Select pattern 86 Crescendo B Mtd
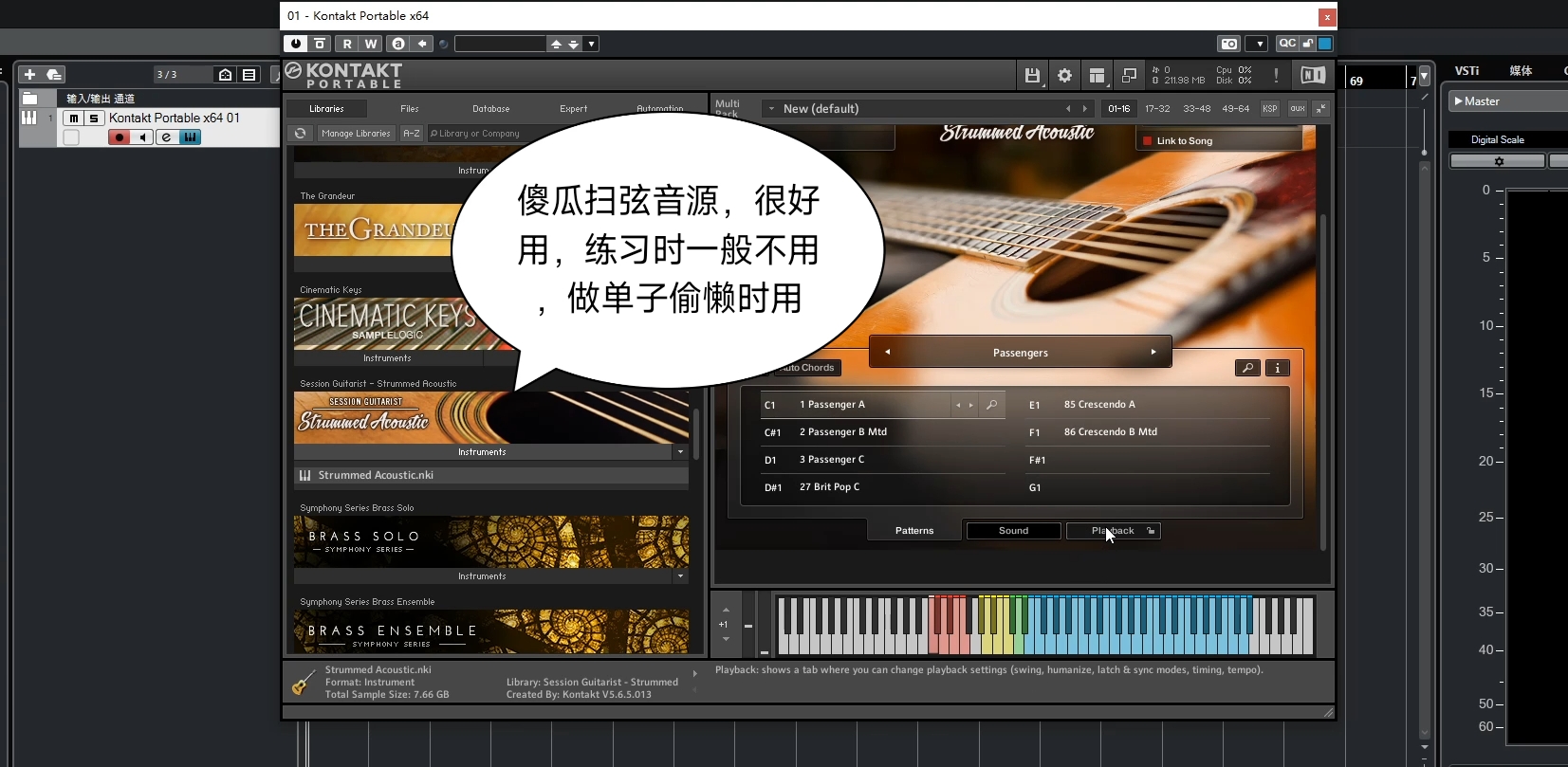Viewport: 1568px width, 767px height. pos(1111,432)
